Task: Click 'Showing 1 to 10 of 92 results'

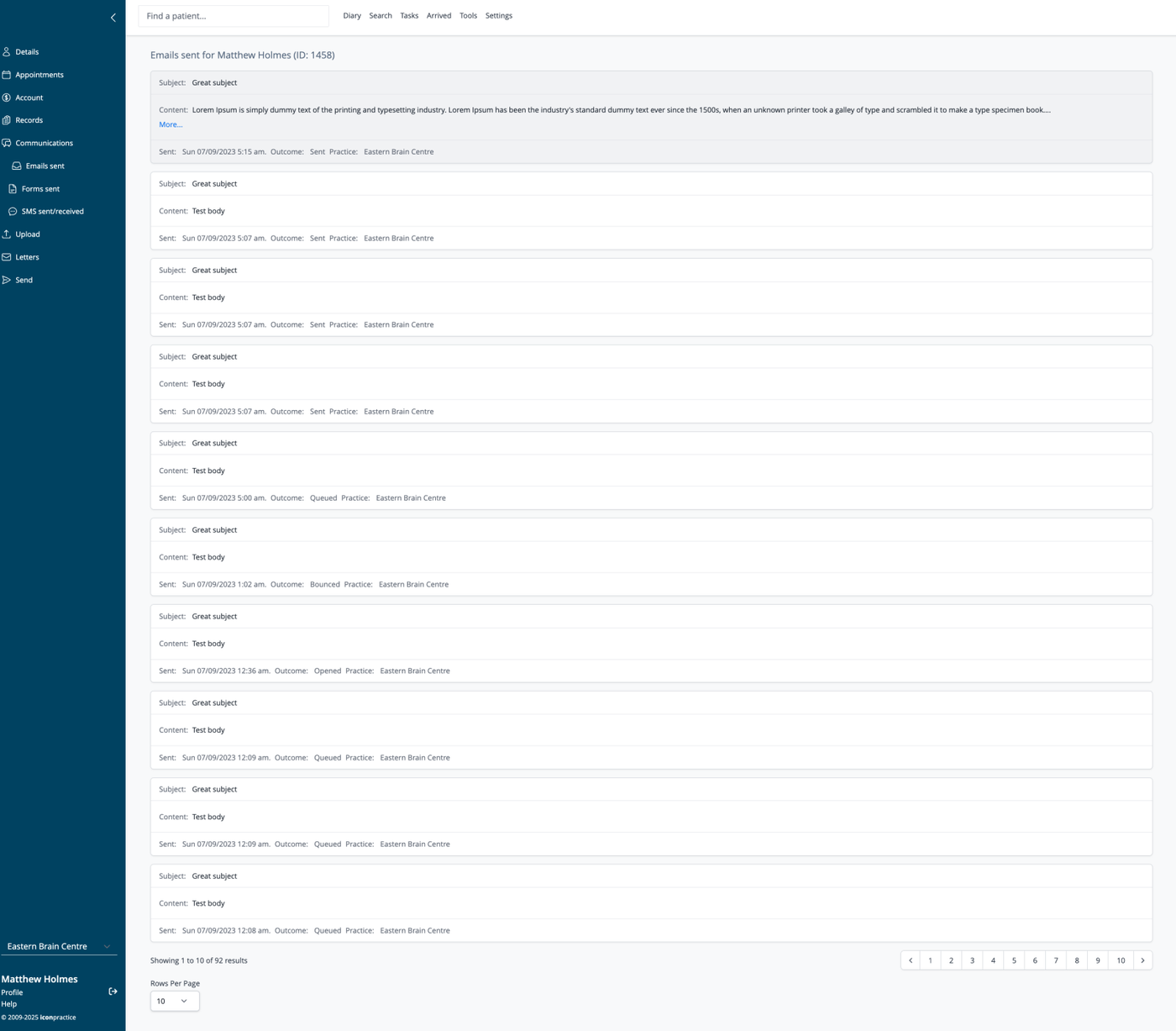Action: [199, 960]
